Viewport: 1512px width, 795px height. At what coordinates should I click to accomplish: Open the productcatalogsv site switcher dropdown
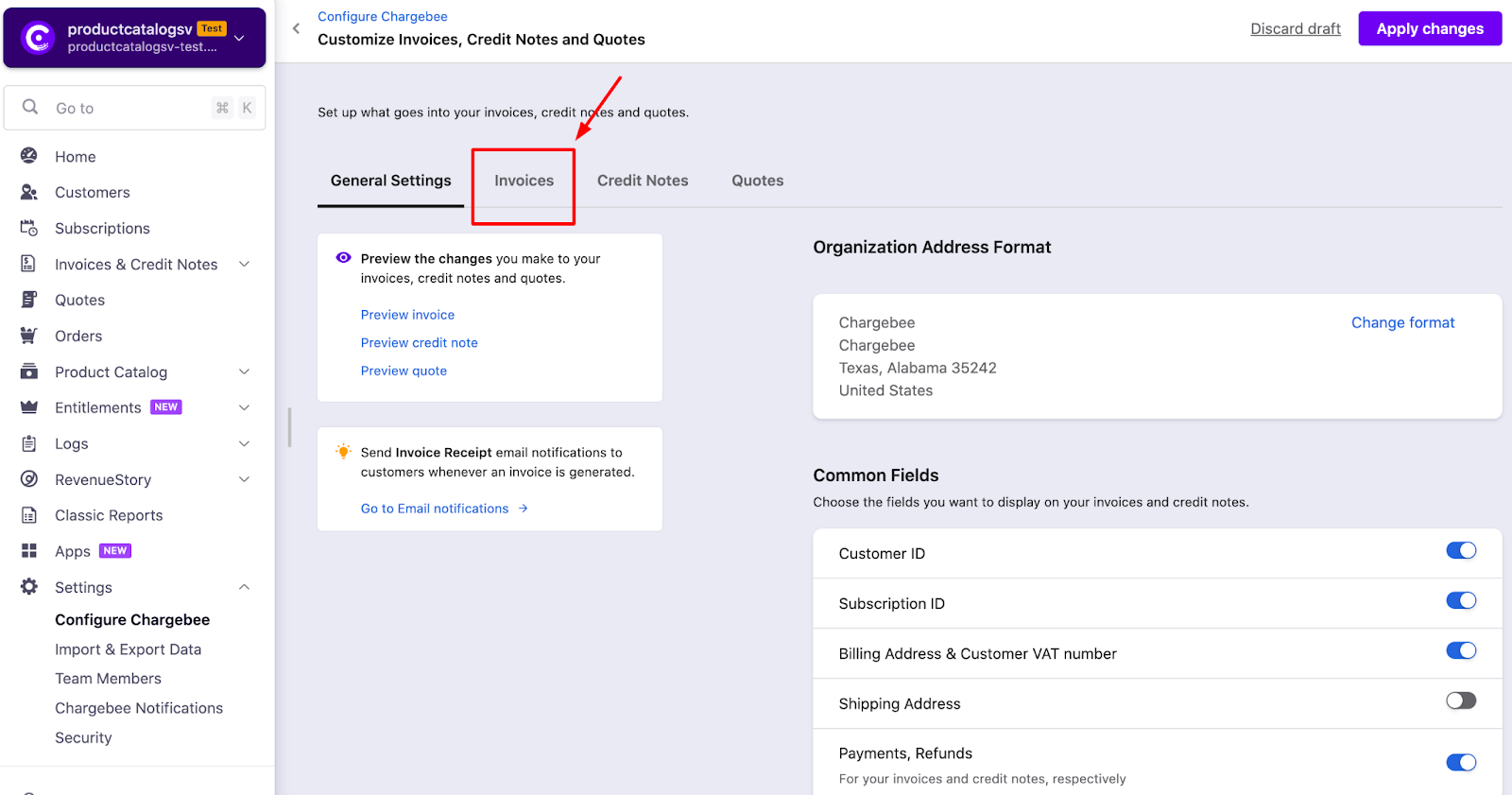pos(239,38)
